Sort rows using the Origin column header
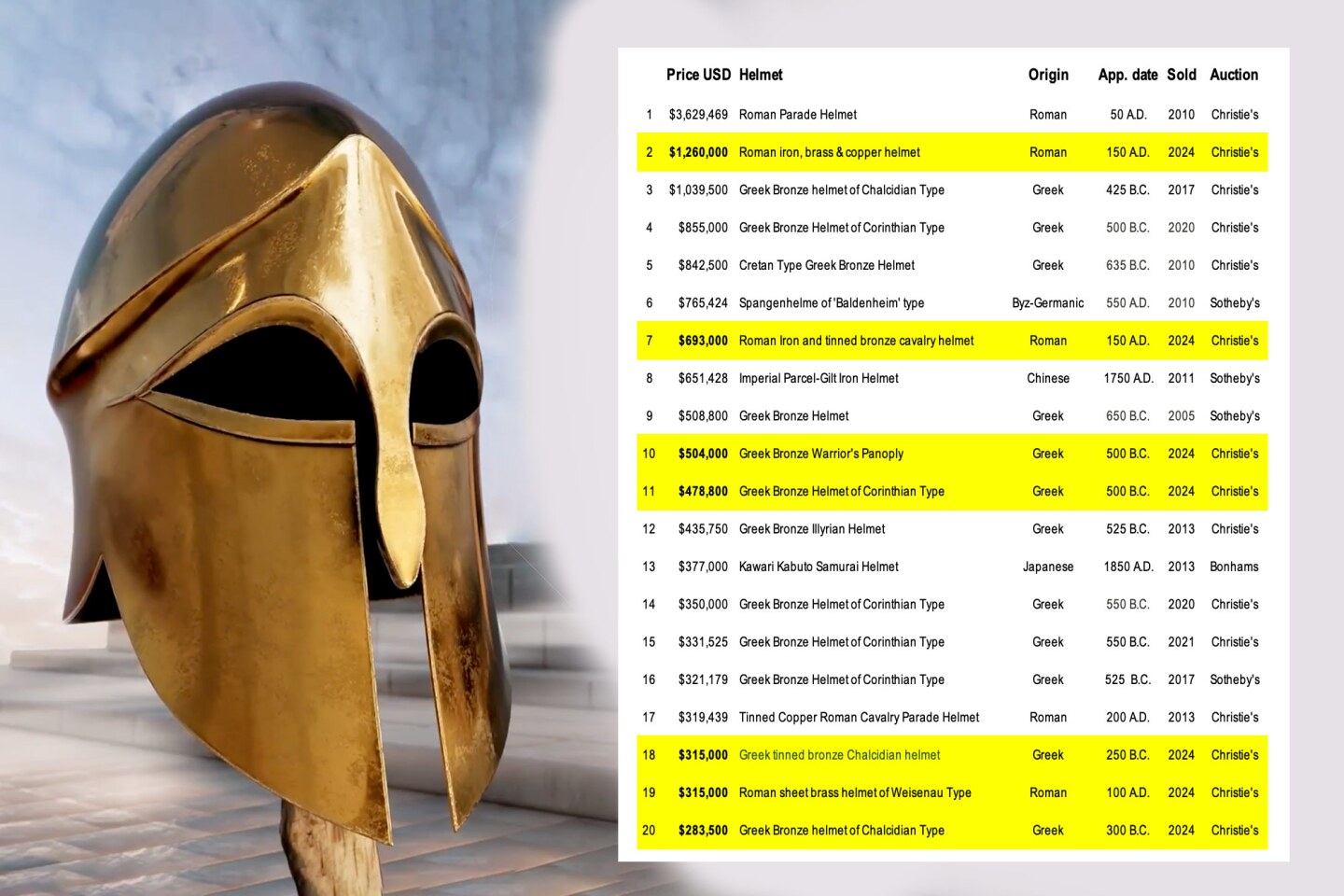Viewport: 1344px width, 896px height. tap(1047, 75)
